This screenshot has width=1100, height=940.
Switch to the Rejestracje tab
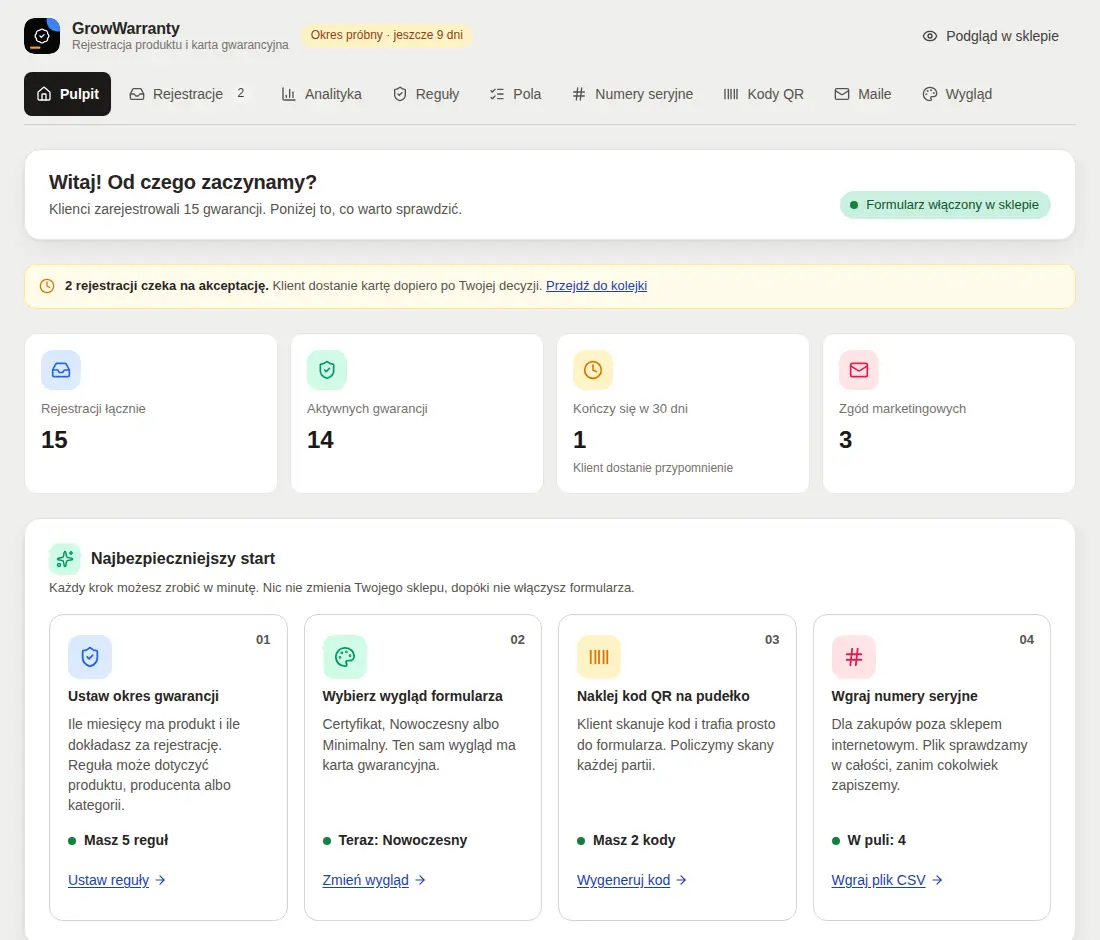tap(187, 94)
